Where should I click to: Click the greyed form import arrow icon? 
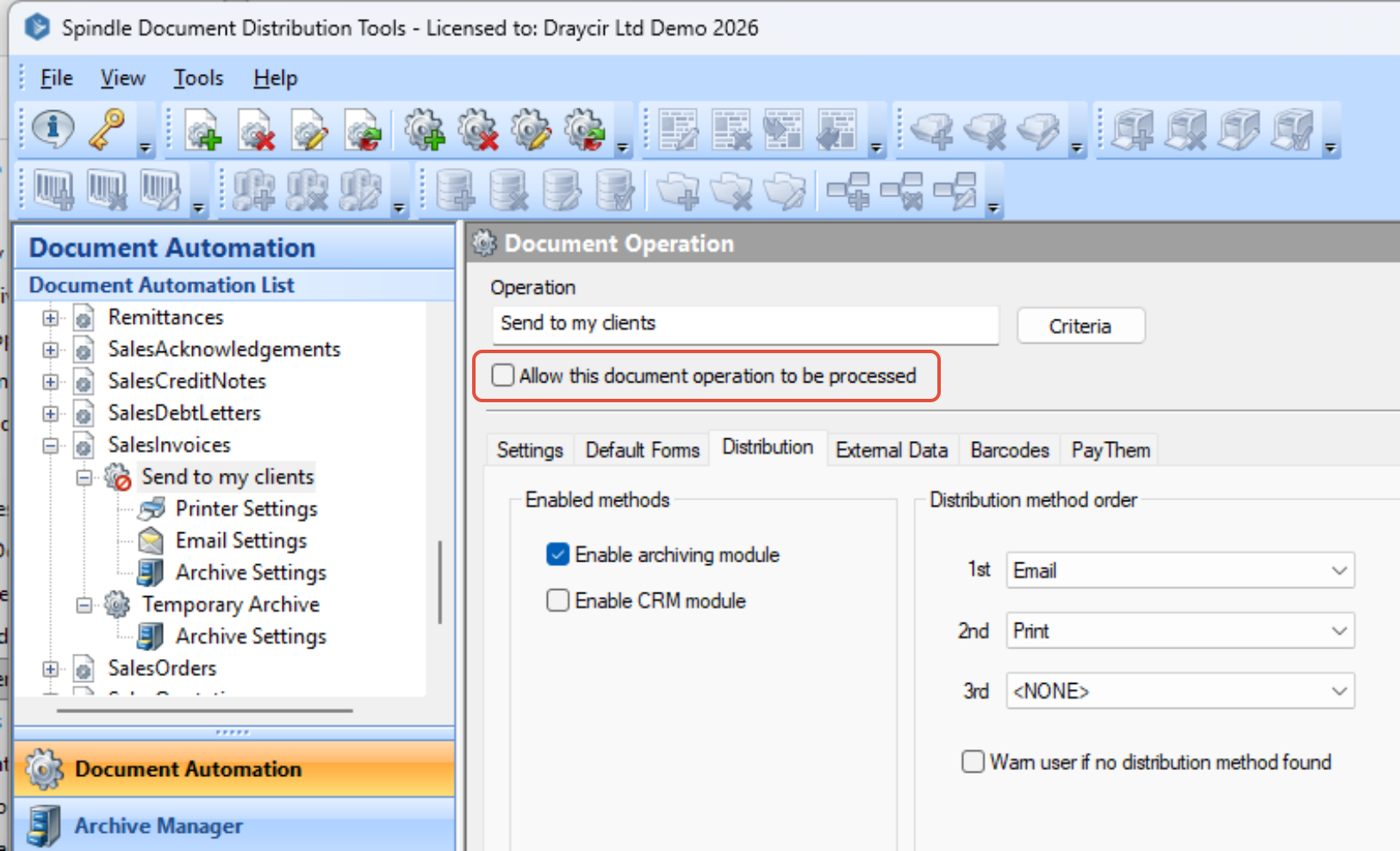pyautogui.click(x=784, y=129)
